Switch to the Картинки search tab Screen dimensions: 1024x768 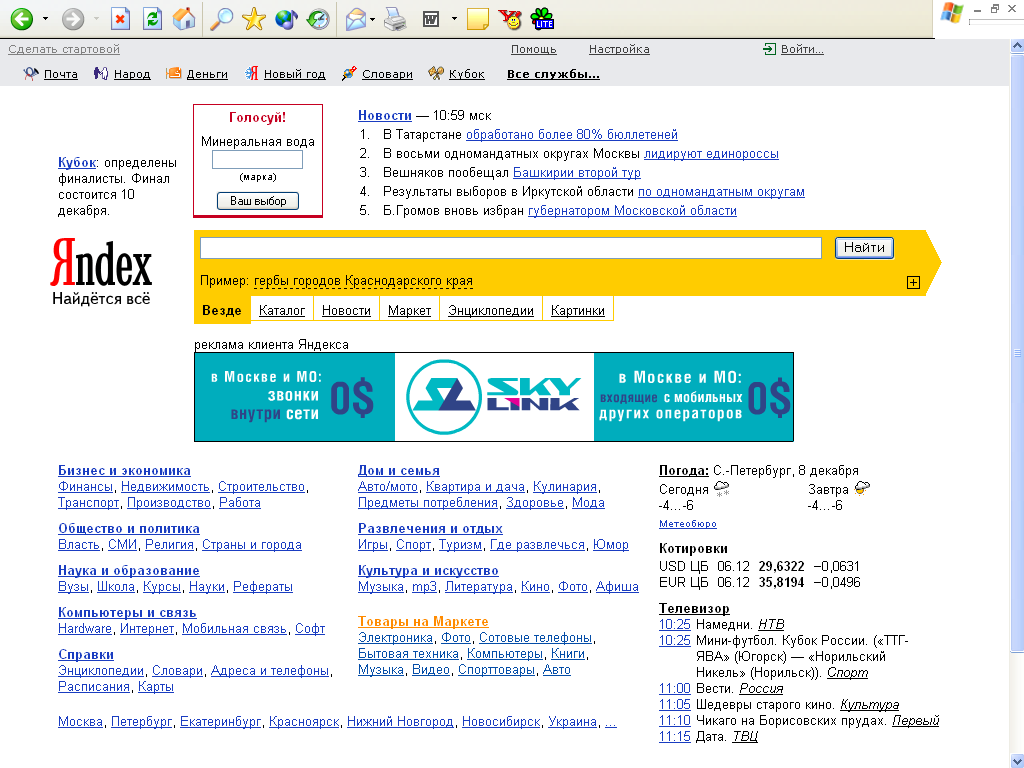coord(578,310)
